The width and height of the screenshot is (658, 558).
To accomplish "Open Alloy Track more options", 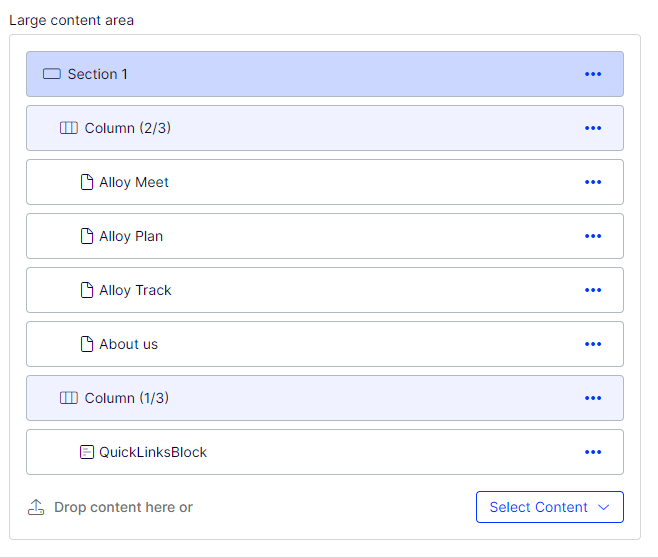I will [x=593, y=290].
